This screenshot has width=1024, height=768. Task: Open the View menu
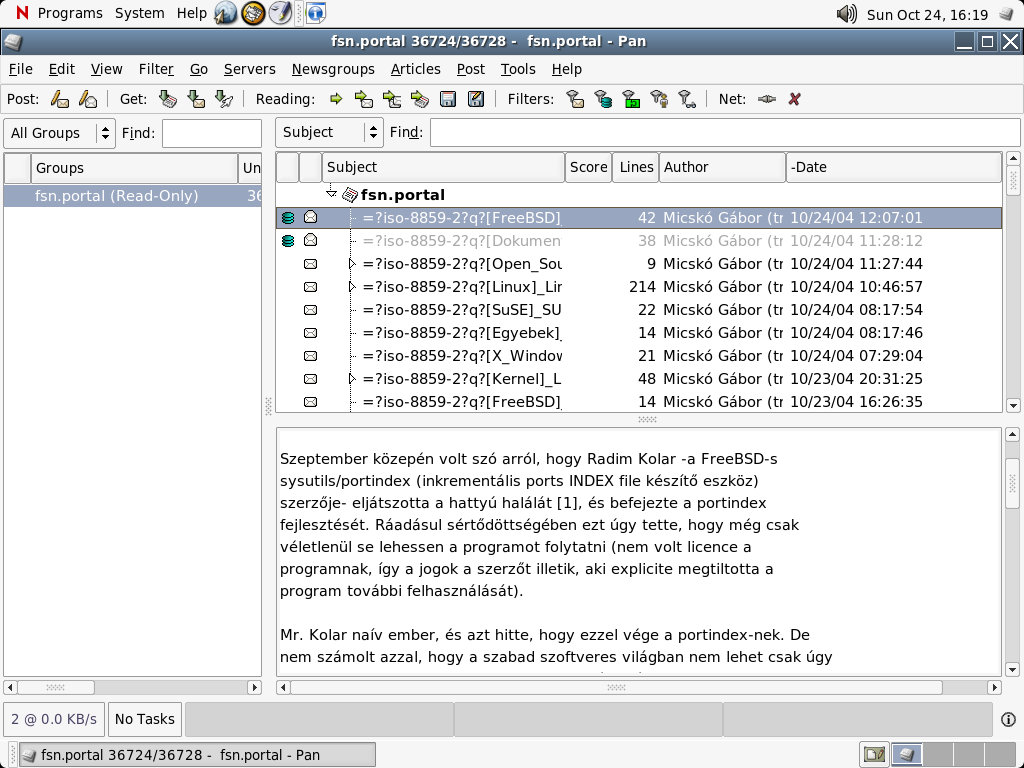tap(106, 69)
